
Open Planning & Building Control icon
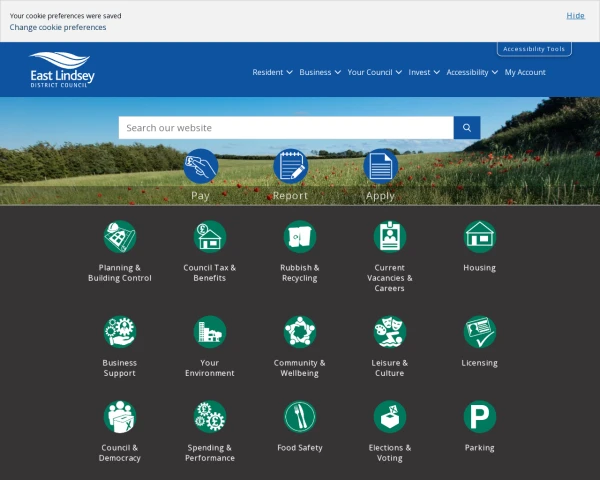(120, 237)
